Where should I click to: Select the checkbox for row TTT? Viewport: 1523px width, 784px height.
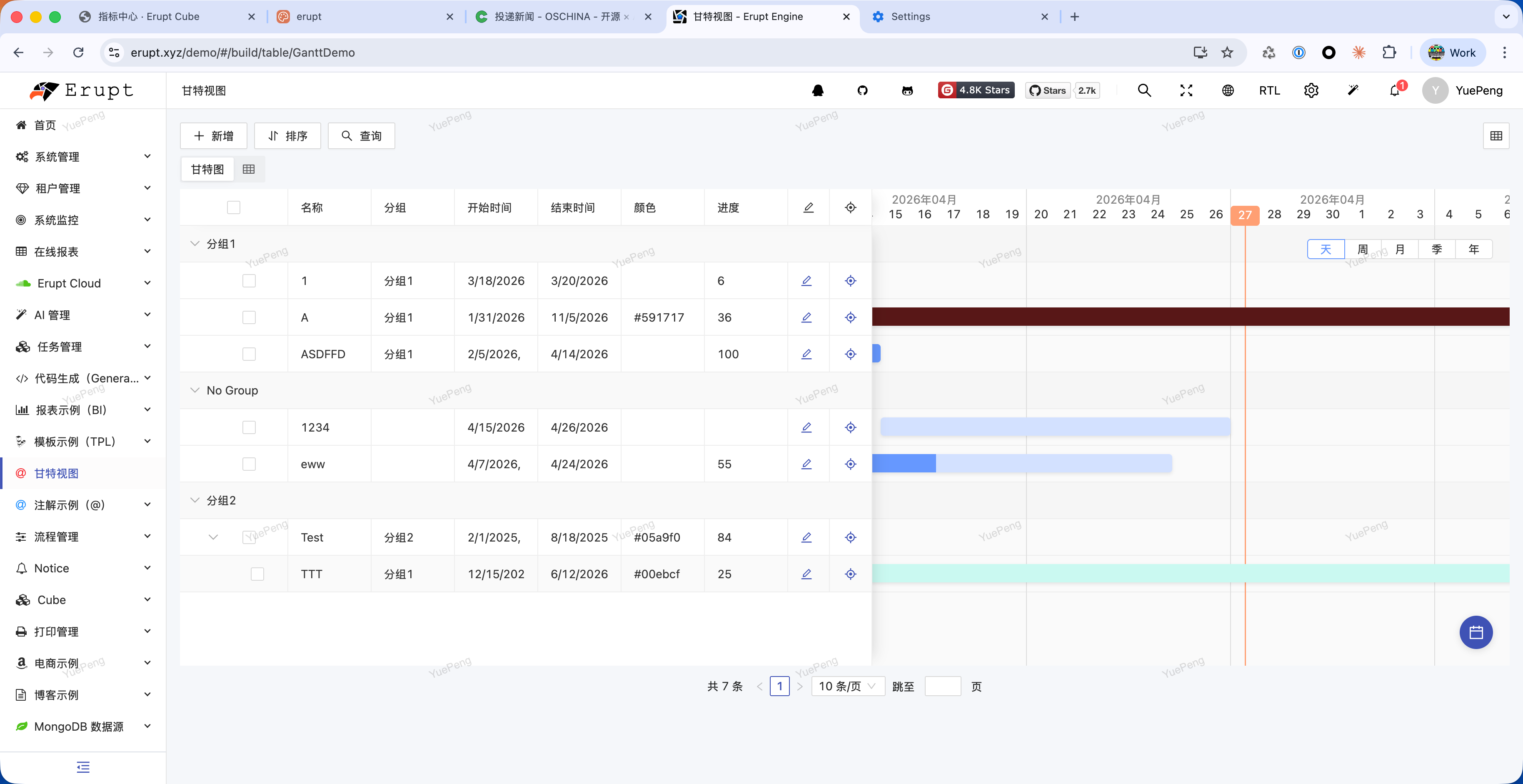coord(257,574)
